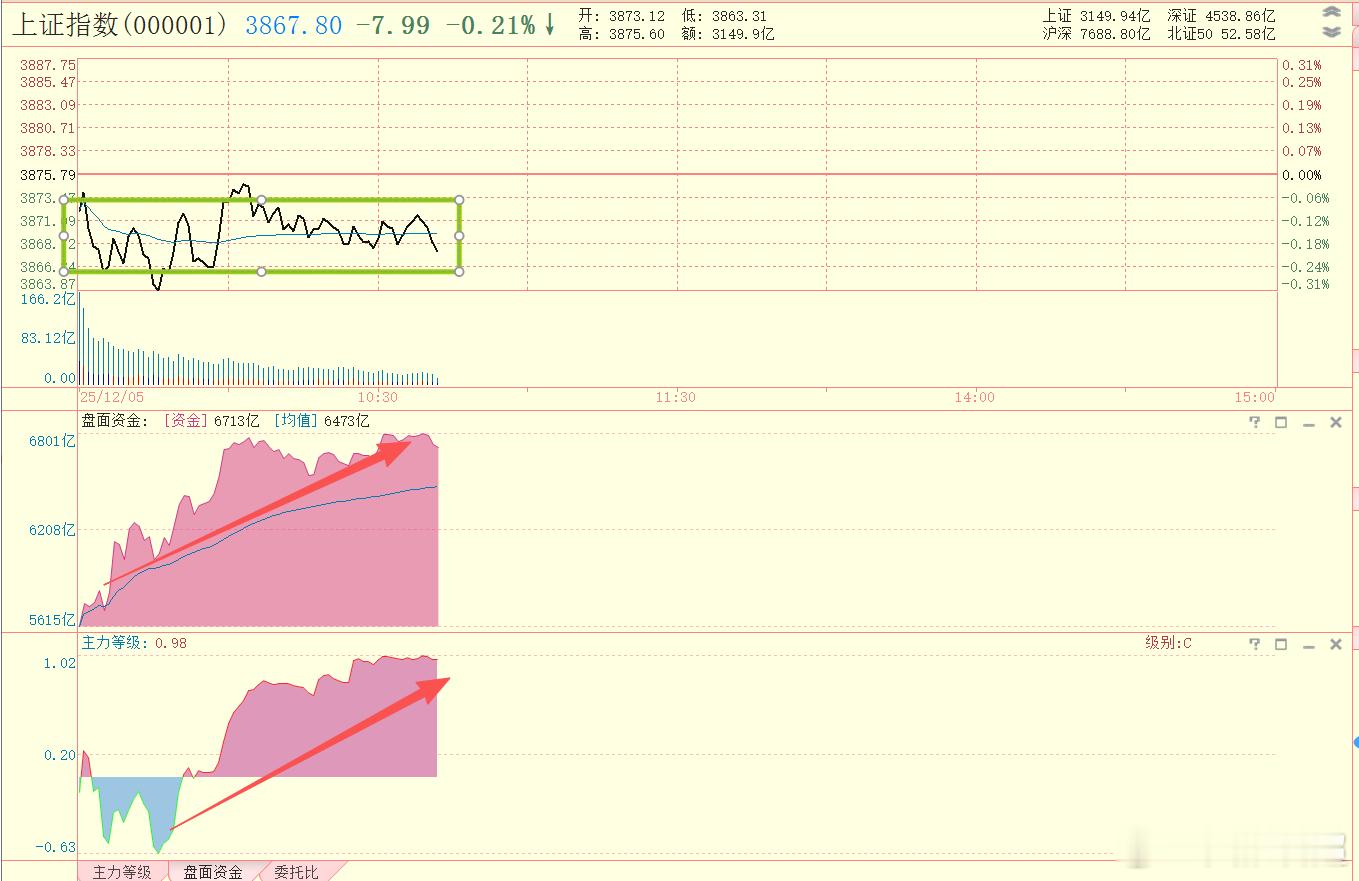Close the 主力等级 indicator panel
The height and width of the screenshot is (881, 1359).
1335,644
